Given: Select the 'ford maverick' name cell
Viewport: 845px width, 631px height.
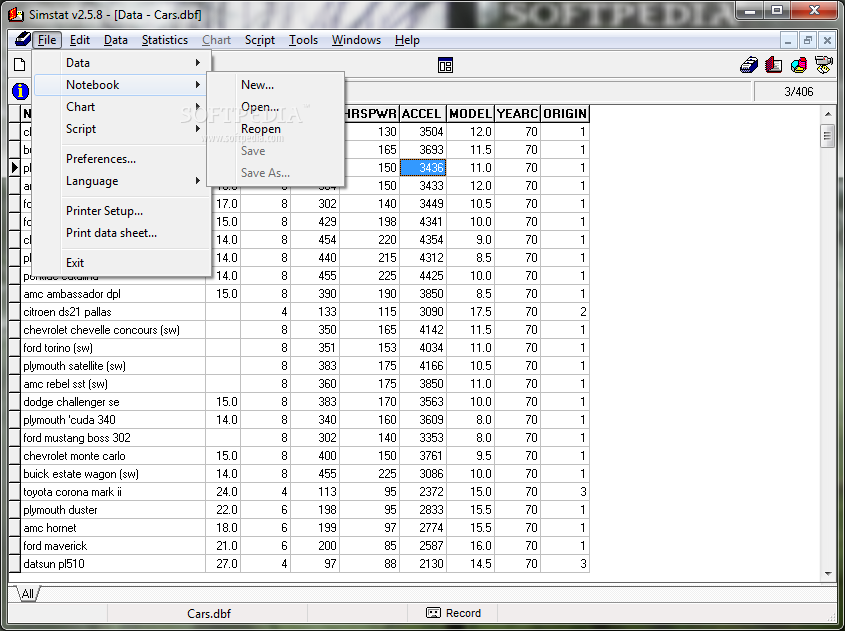Looking at the screenshot, I should [x=113, y=546].
